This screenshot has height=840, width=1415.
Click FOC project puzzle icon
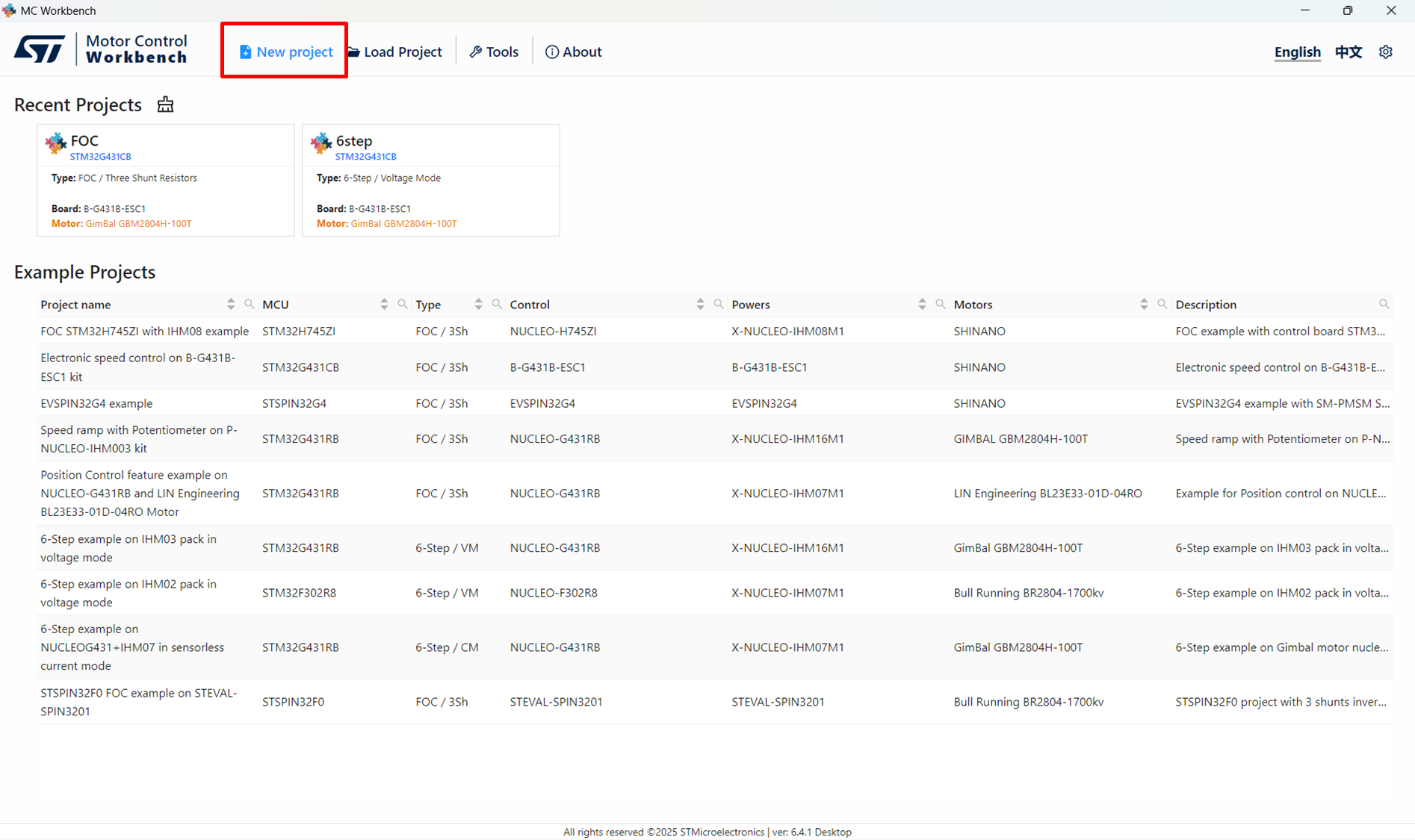click(x=55, y=143)
